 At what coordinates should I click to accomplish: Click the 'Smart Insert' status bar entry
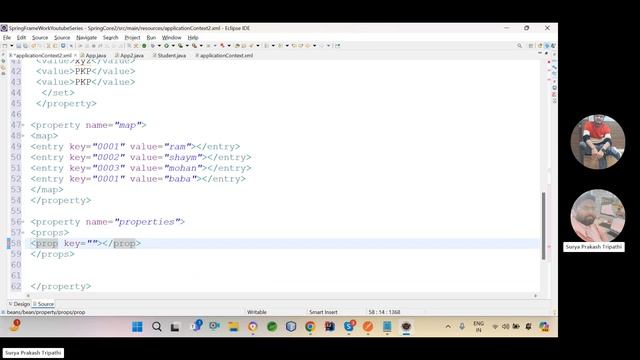click(x=323, y=312)
